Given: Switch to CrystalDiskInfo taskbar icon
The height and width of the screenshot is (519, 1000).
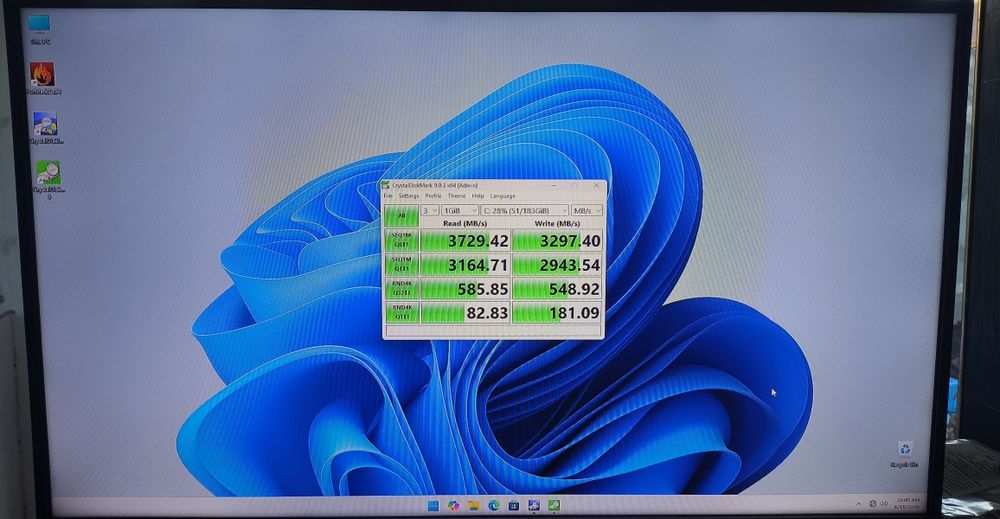Looking at the screenshot, I should (x=534, y=506).
